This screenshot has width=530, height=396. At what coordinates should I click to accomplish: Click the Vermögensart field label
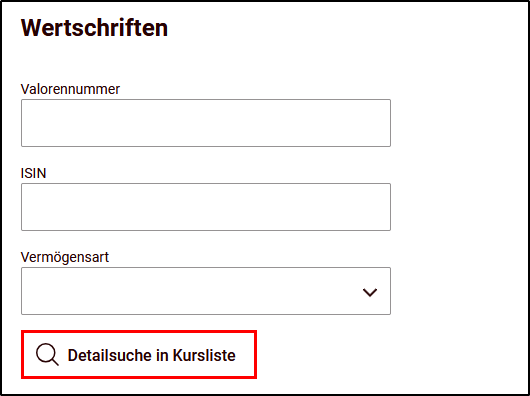(x=65, y=257)
